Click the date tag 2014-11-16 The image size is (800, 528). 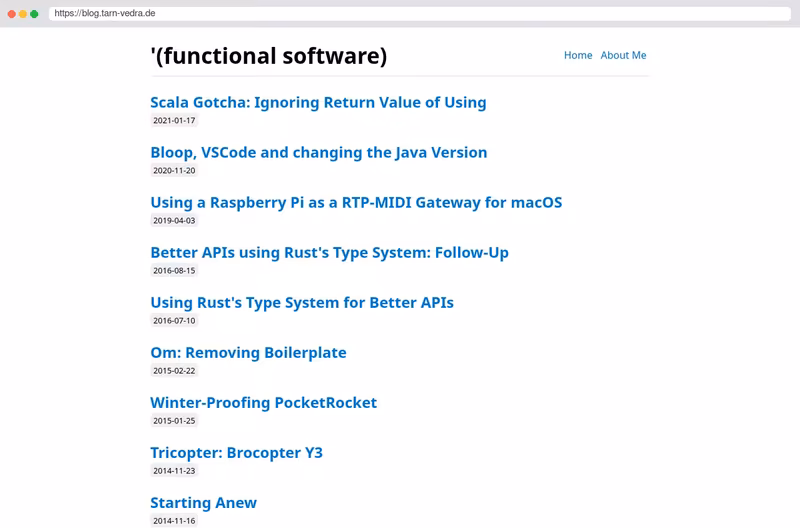coord(174,520)
